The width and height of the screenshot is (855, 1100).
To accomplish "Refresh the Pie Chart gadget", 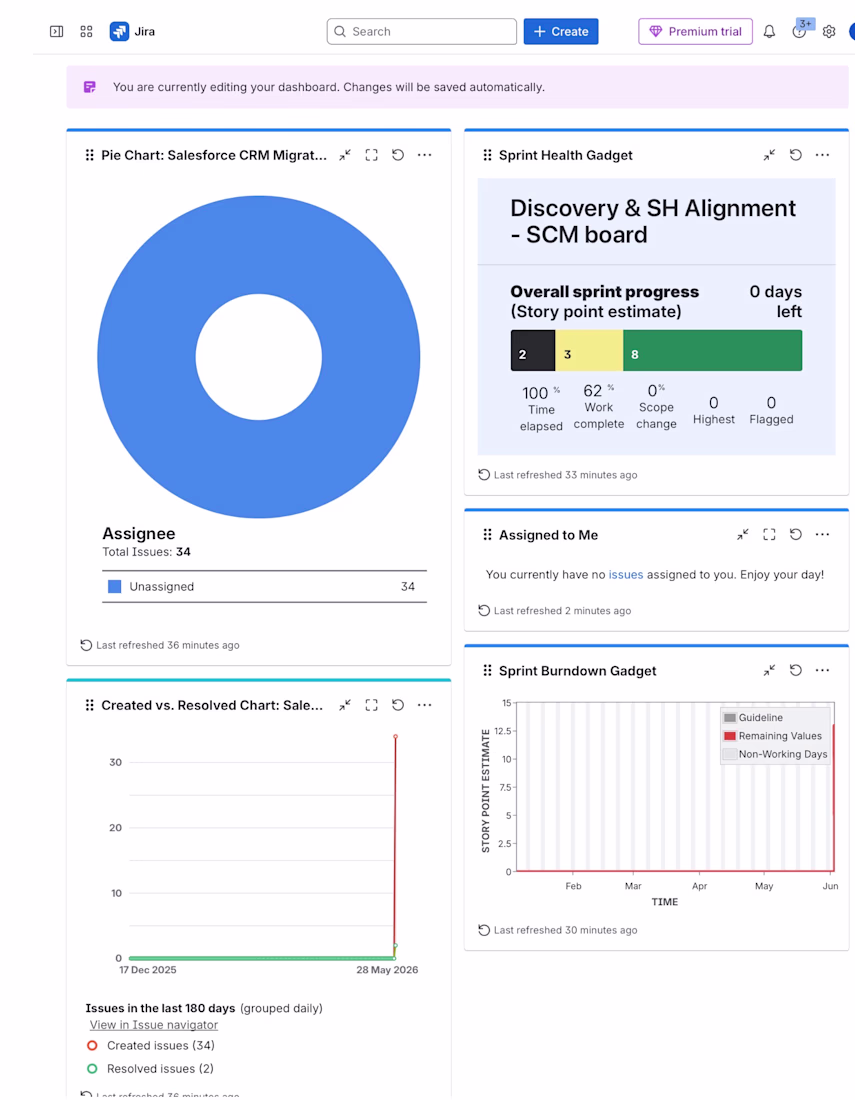I will tap(398, 155).
